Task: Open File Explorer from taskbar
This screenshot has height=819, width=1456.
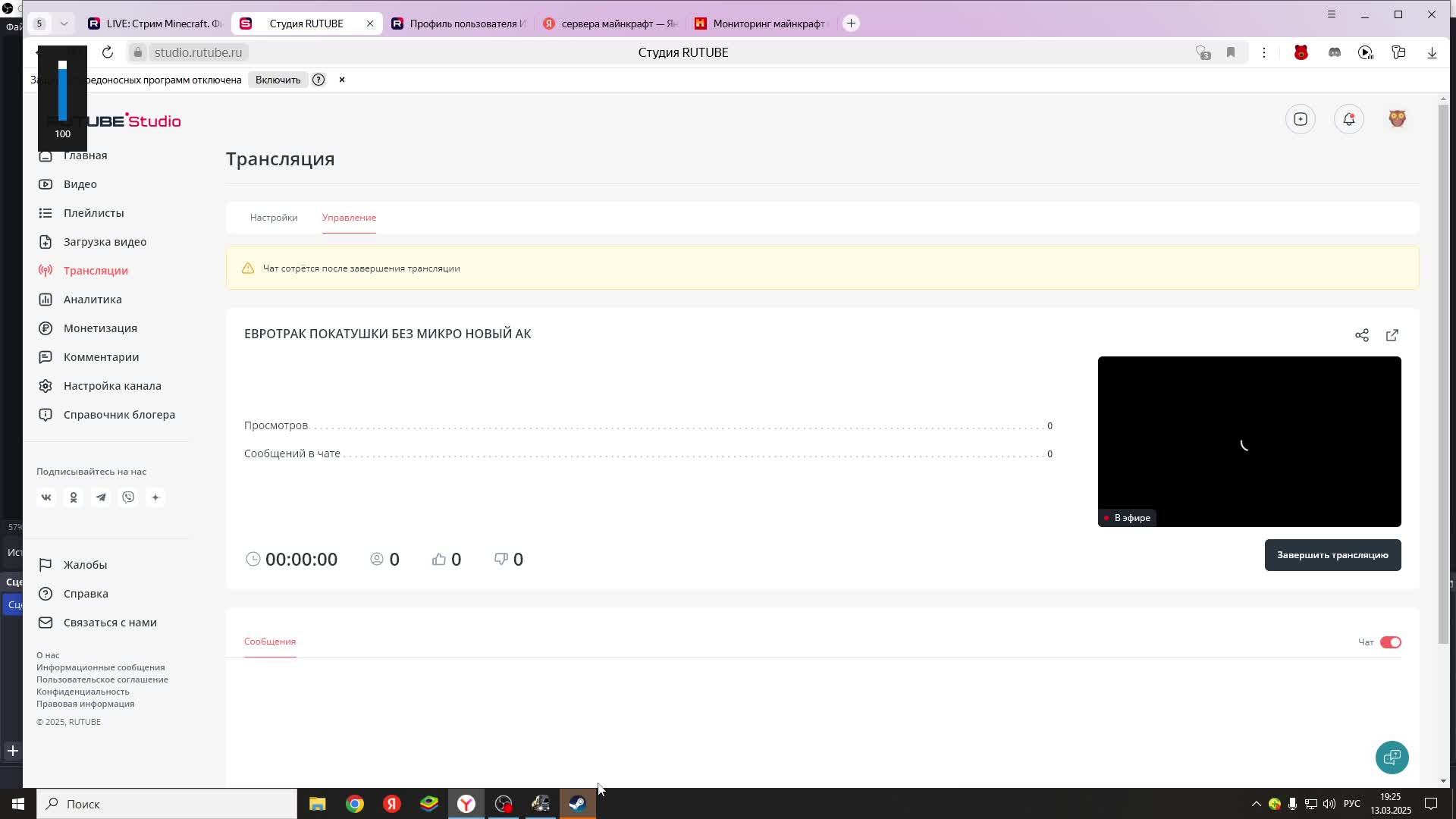Action: [318, 804]
